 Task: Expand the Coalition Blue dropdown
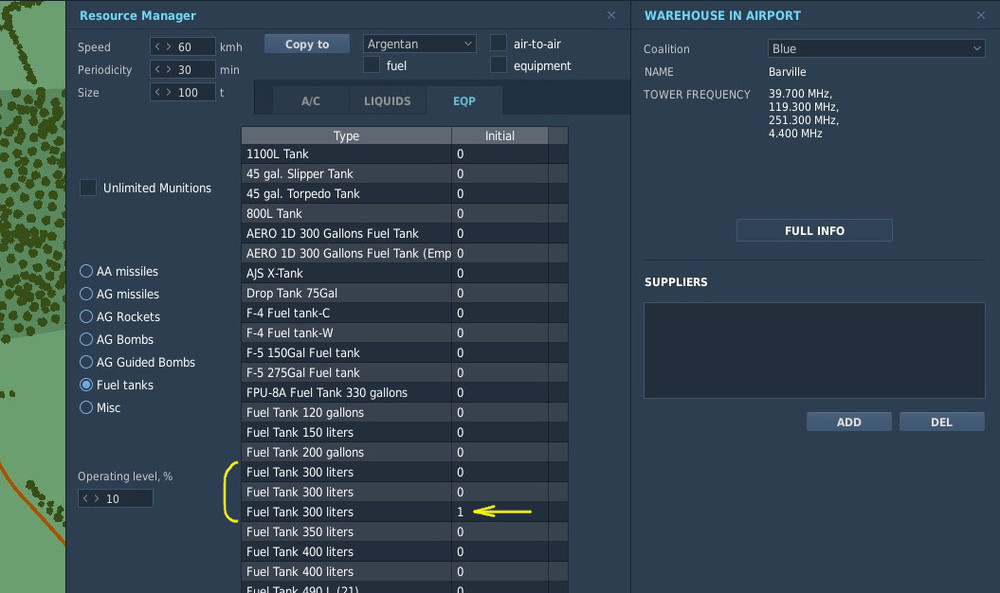[x=876, y=48]
